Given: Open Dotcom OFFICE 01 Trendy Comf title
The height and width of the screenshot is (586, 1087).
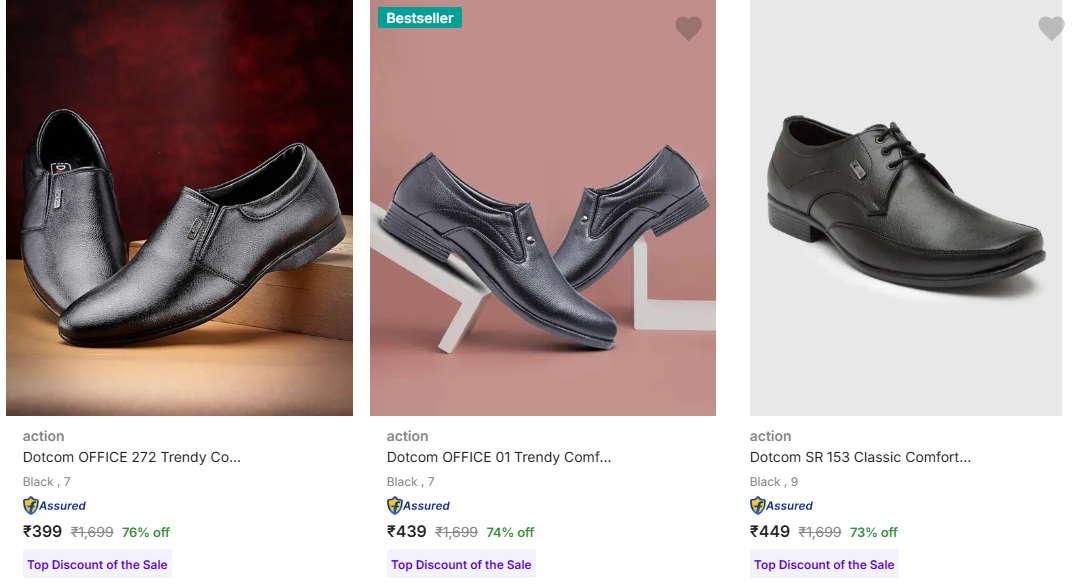Looking at the screenshot, I should coord(498,457).
